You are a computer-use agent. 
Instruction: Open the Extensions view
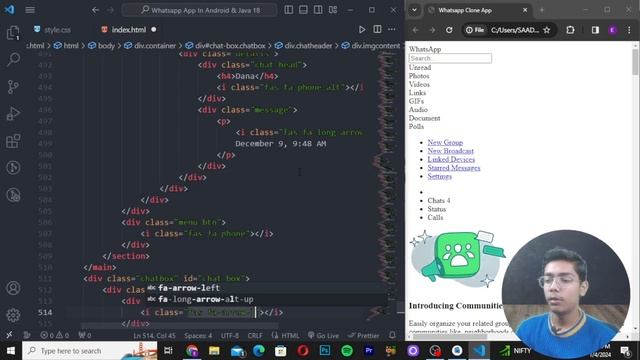[x=13, y=141]
